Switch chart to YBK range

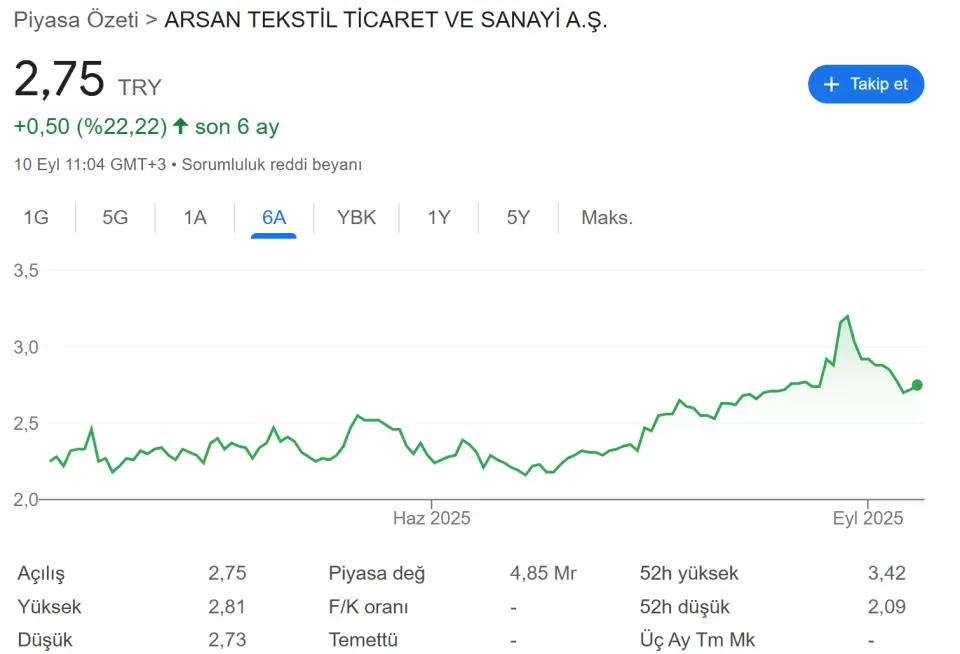356,217
